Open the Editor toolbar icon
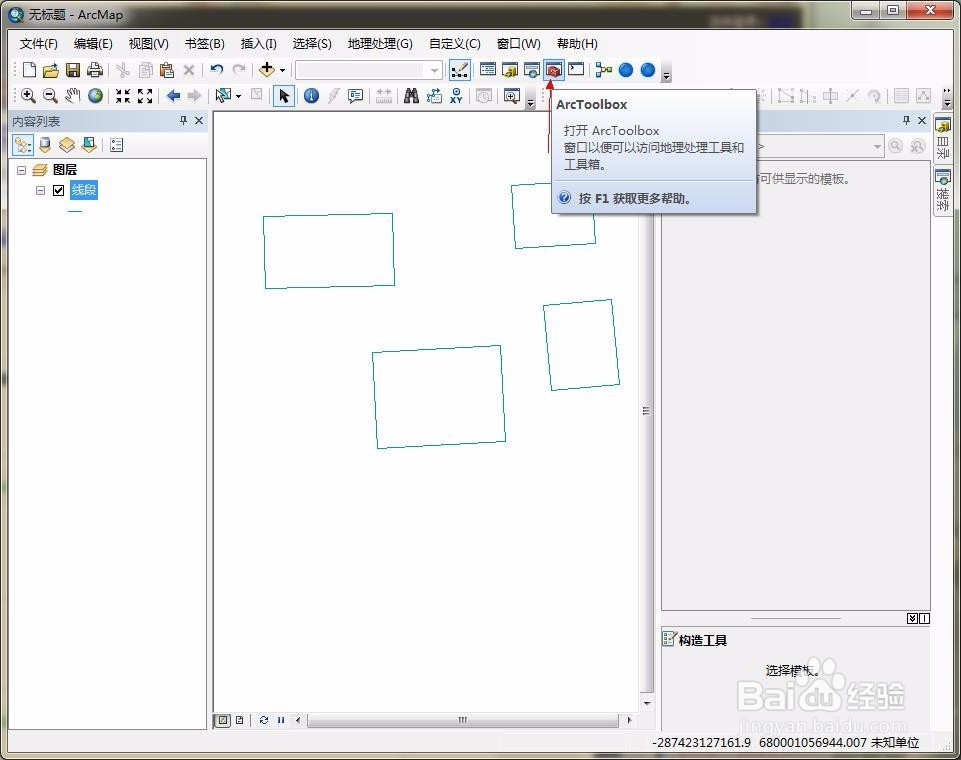Image resolution: width=961 pixels, height=760 pixels. click(x=460, y=70)
